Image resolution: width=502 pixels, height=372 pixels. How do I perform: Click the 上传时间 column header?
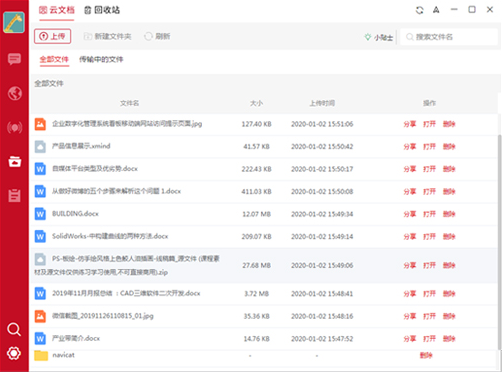click(x=322, y=103)
